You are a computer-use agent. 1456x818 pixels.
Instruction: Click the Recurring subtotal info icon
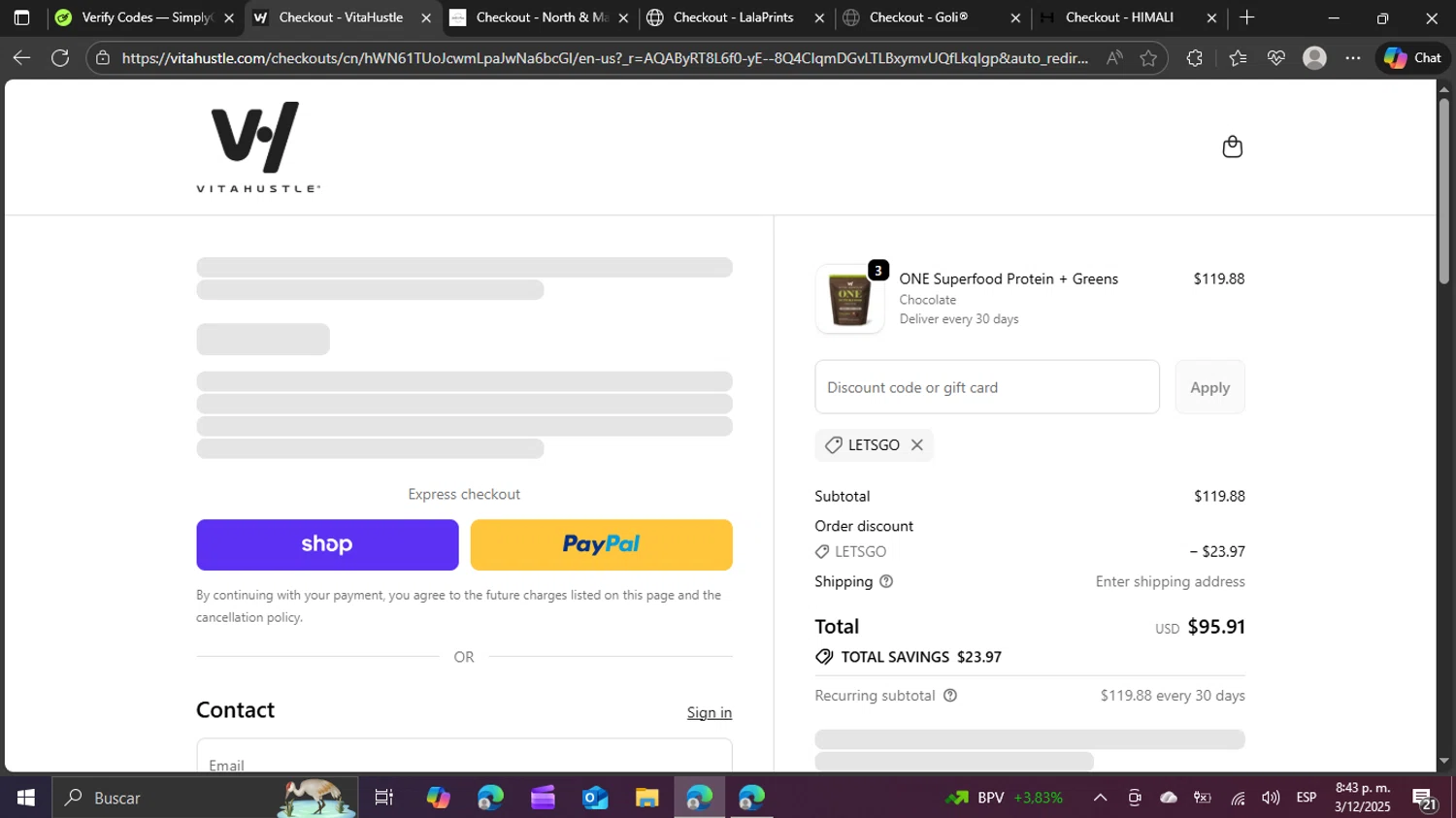[950, 696]
